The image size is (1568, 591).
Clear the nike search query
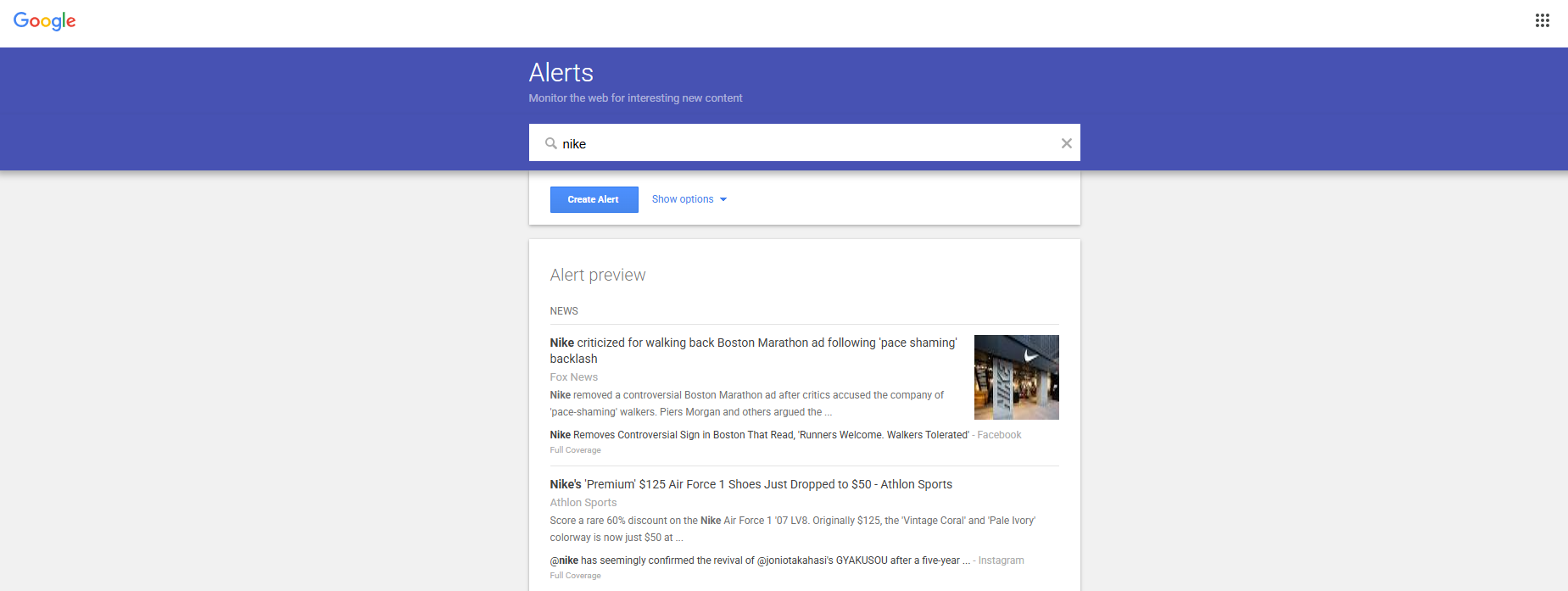(1066, 143)
